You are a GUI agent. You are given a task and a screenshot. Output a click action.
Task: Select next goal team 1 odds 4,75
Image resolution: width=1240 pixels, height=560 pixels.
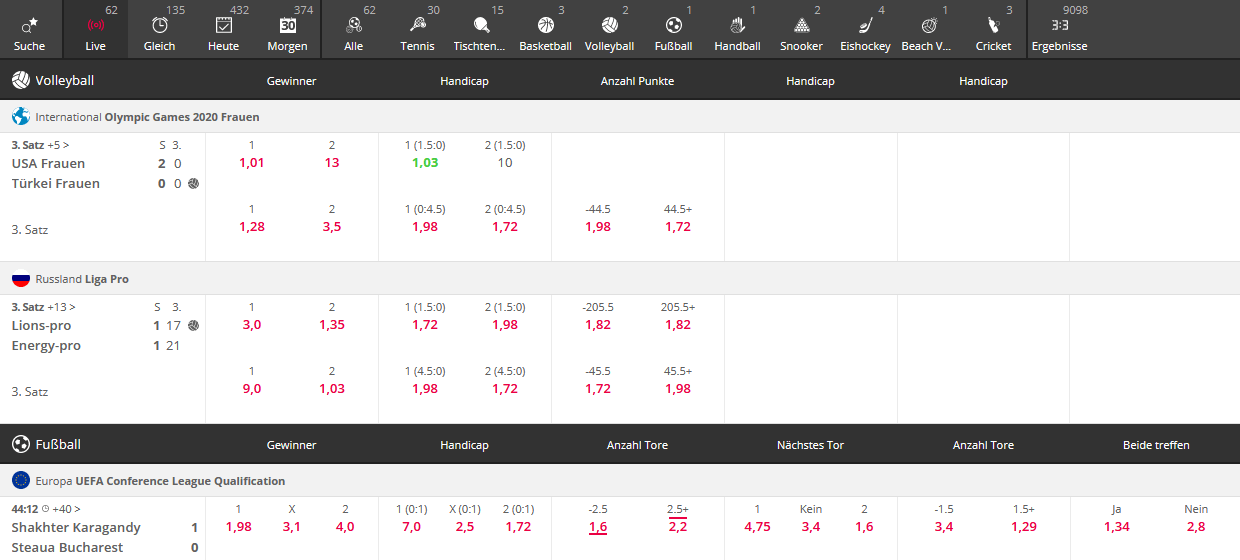pos(757,527)
